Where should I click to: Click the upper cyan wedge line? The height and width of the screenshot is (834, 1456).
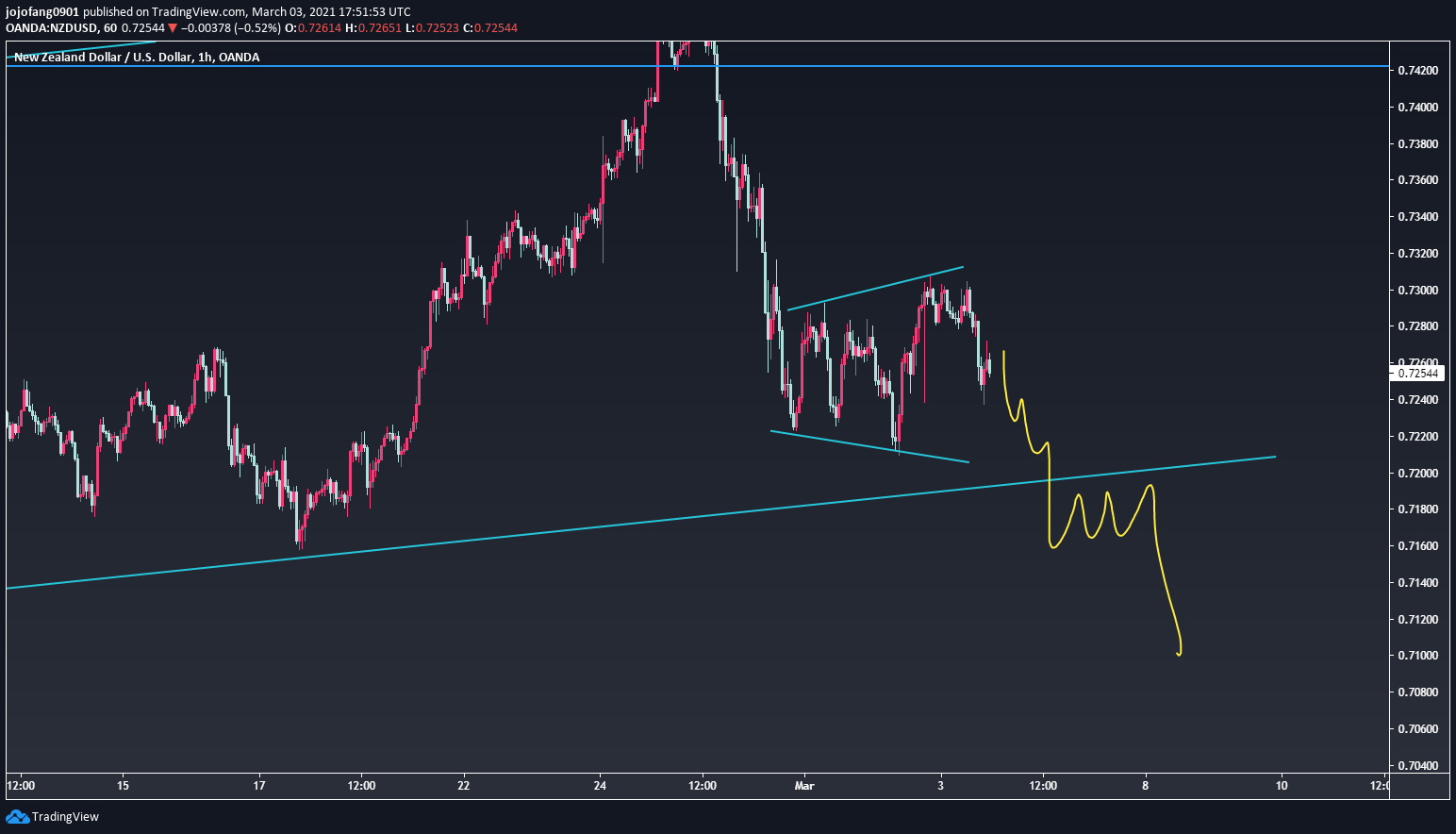coord(875,289)
